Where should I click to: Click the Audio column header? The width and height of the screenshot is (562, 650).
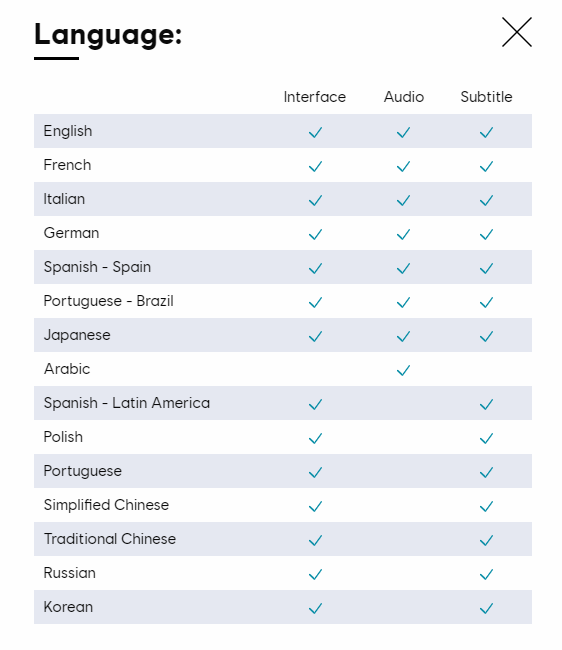[x=404, y=97]
